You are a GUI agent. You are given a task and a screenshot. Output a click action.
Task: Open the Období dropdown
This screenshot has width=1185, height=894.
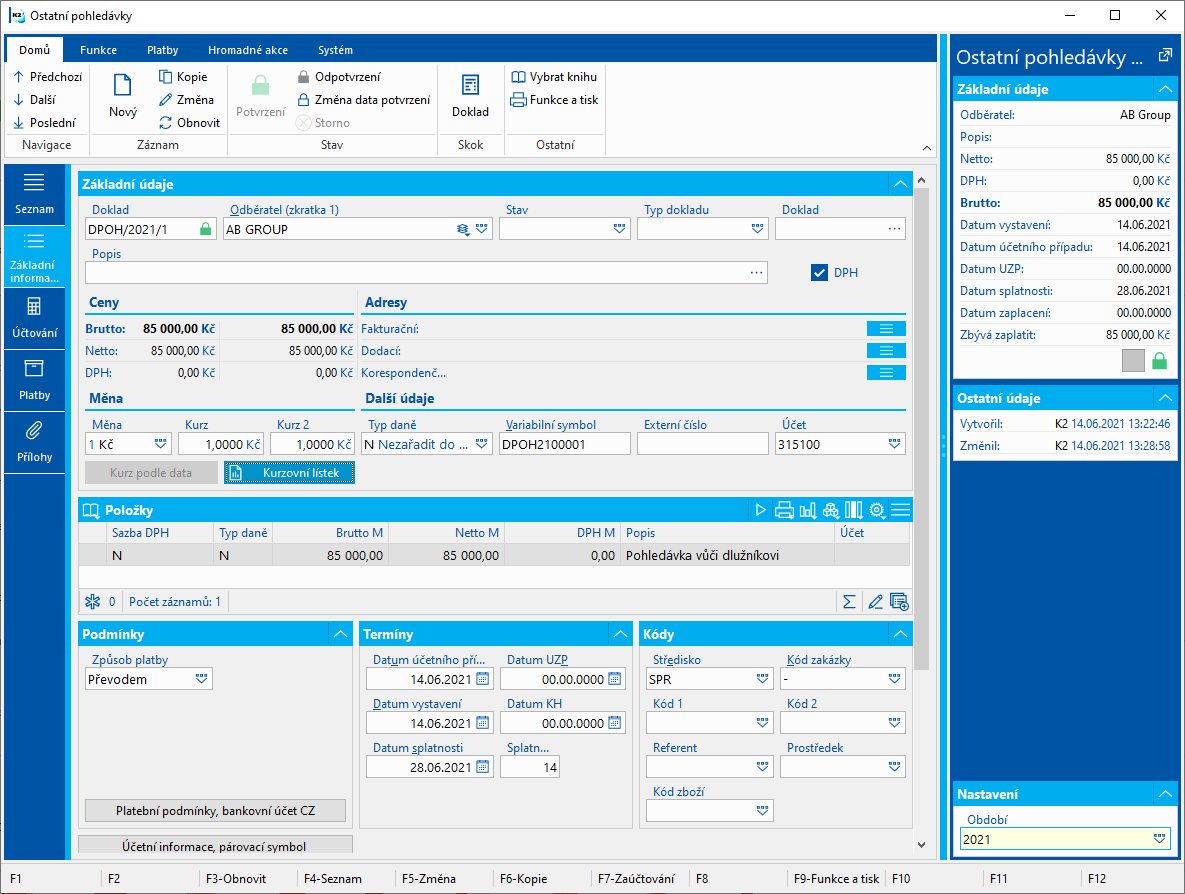point(1159,839)
